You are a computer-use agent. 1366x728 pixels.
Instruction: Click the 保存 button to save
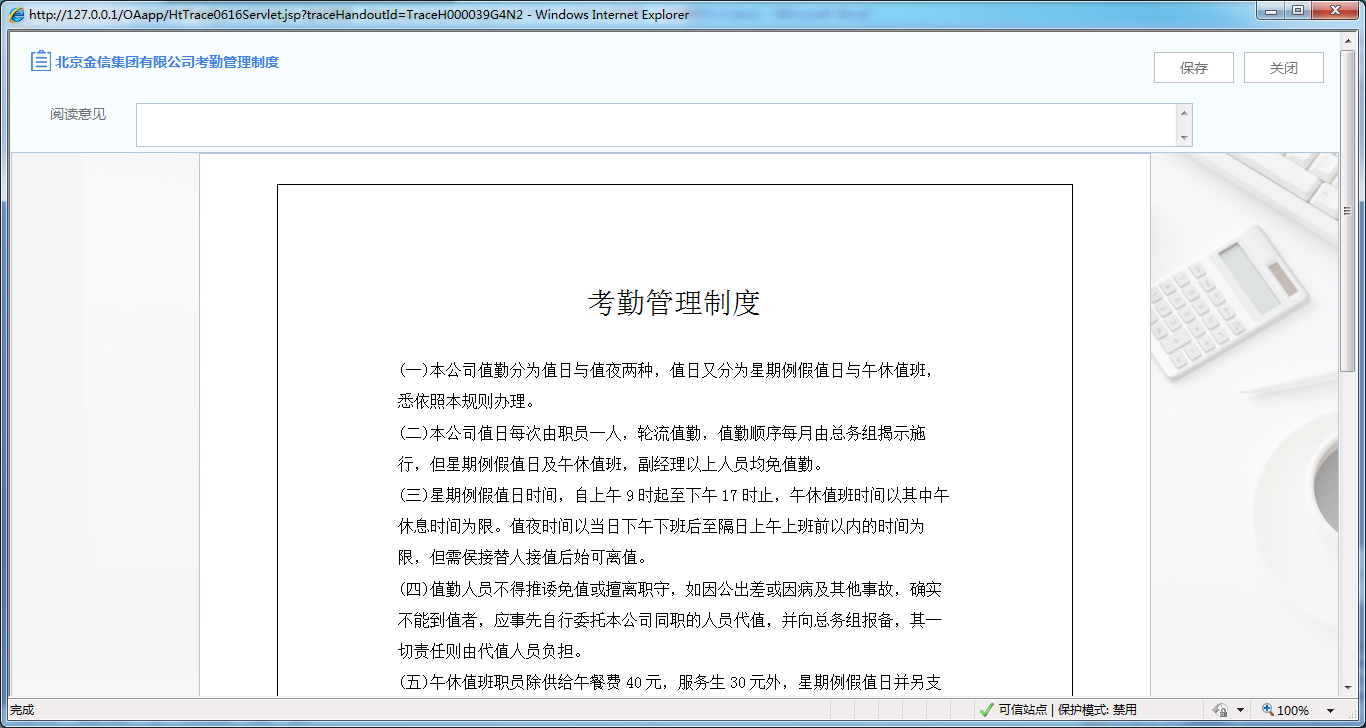coord(1193,67)
